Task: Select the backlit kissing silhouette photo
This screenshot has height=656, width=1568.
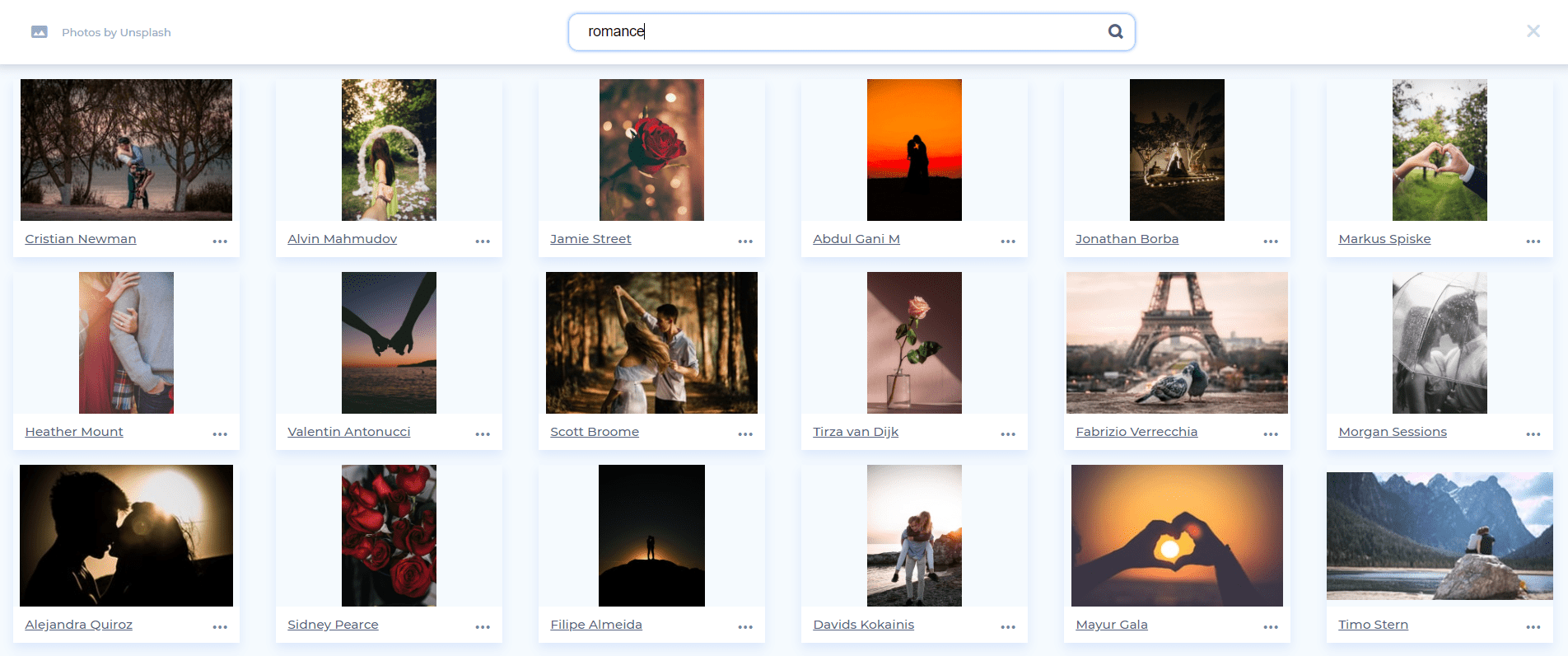Action: 126,536
